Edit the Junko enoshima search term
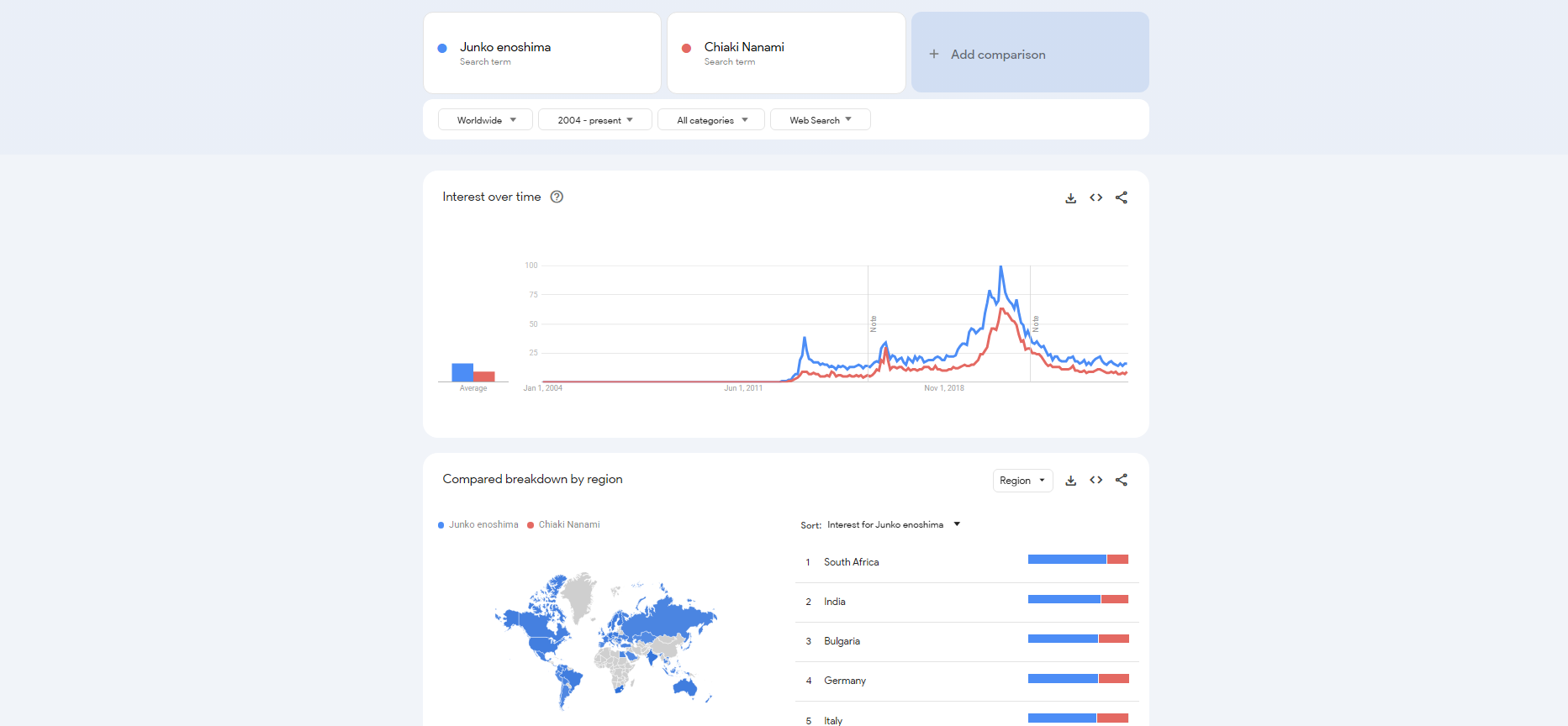Image resolution: width=1568 pixels, height=726 pixels. tap(505, 48)
